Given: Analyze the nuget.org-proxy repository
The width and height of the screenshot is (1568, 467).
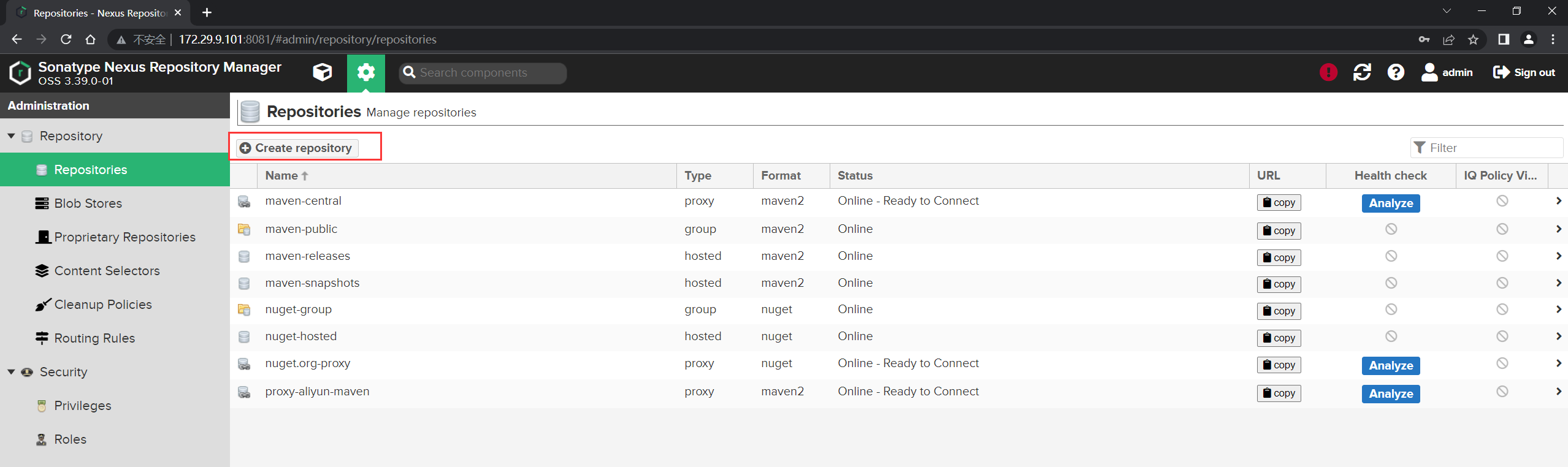Looking at the screenshot, I should coord(1391,365).
